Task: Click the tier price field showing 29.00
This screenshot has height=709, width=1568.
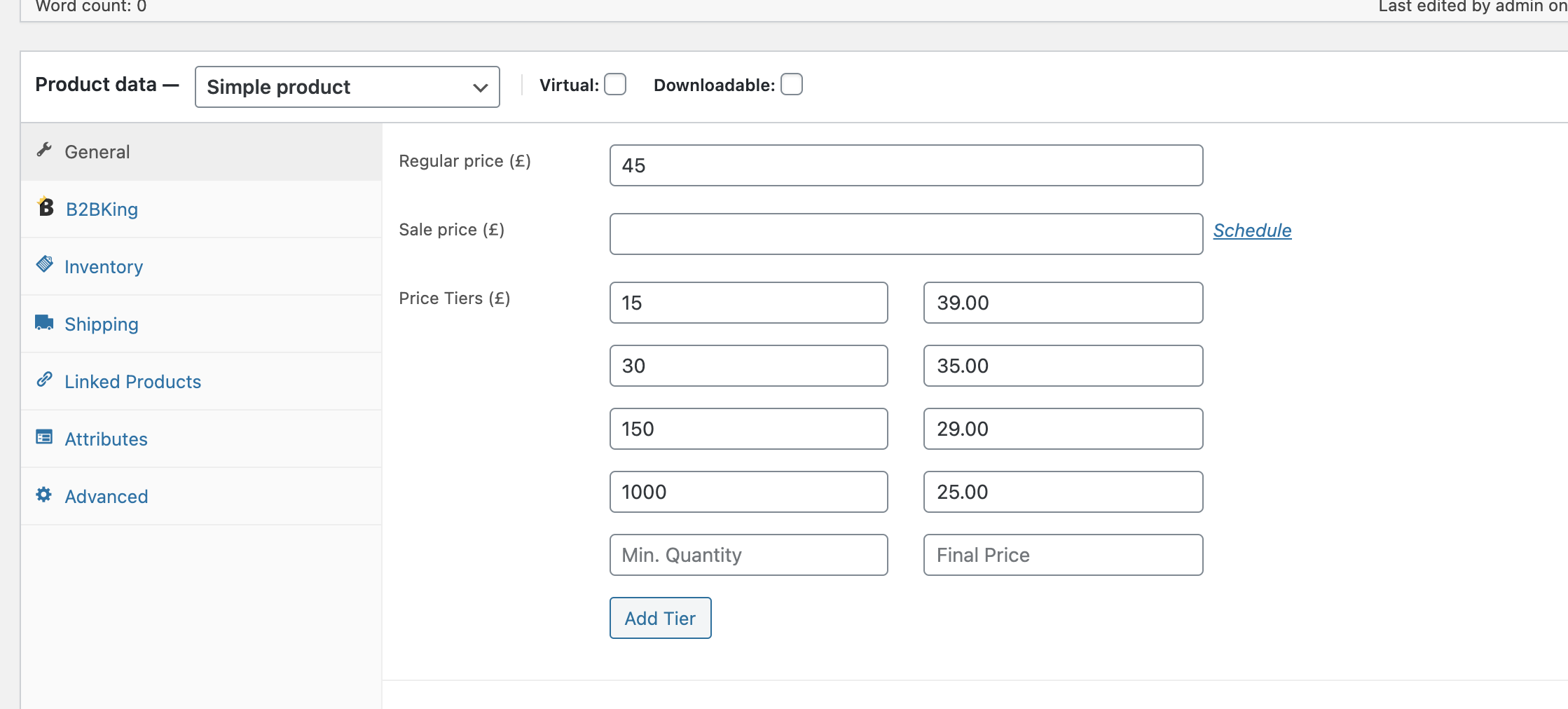Action: pos(1064,429)
